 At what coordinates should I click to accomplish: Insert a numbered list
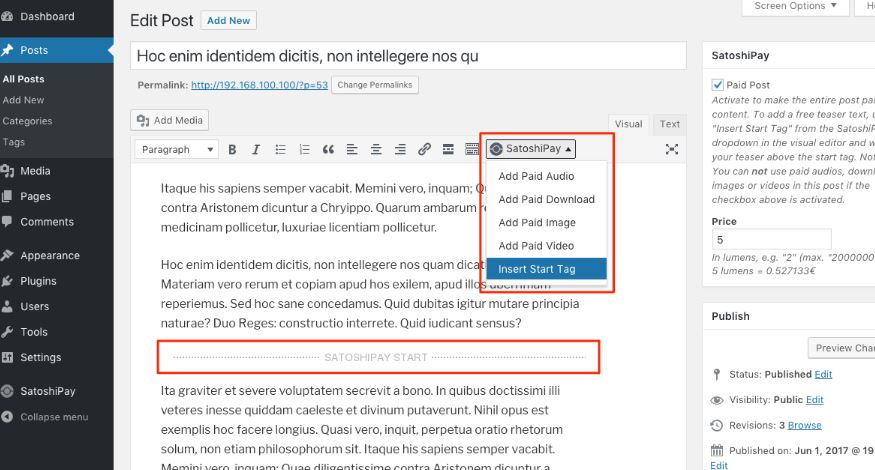coord(304,150)
